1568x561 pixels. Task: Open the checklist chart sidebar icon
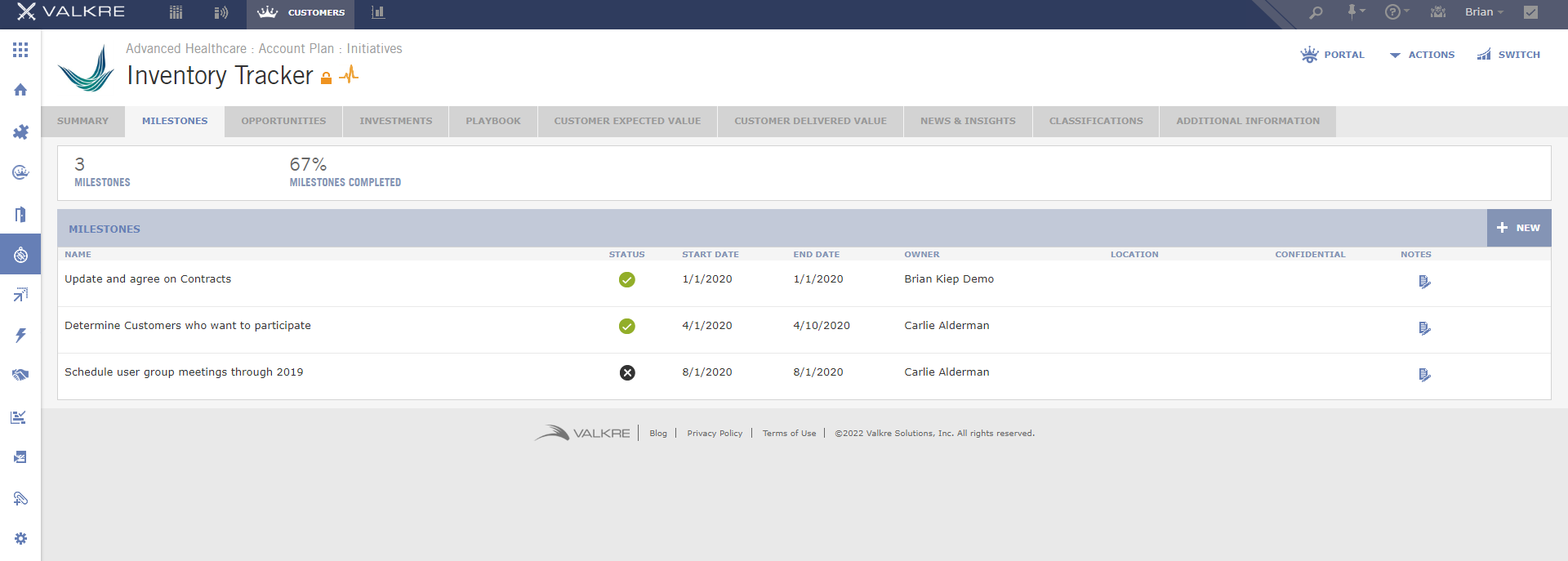click(x=19, y=417)
